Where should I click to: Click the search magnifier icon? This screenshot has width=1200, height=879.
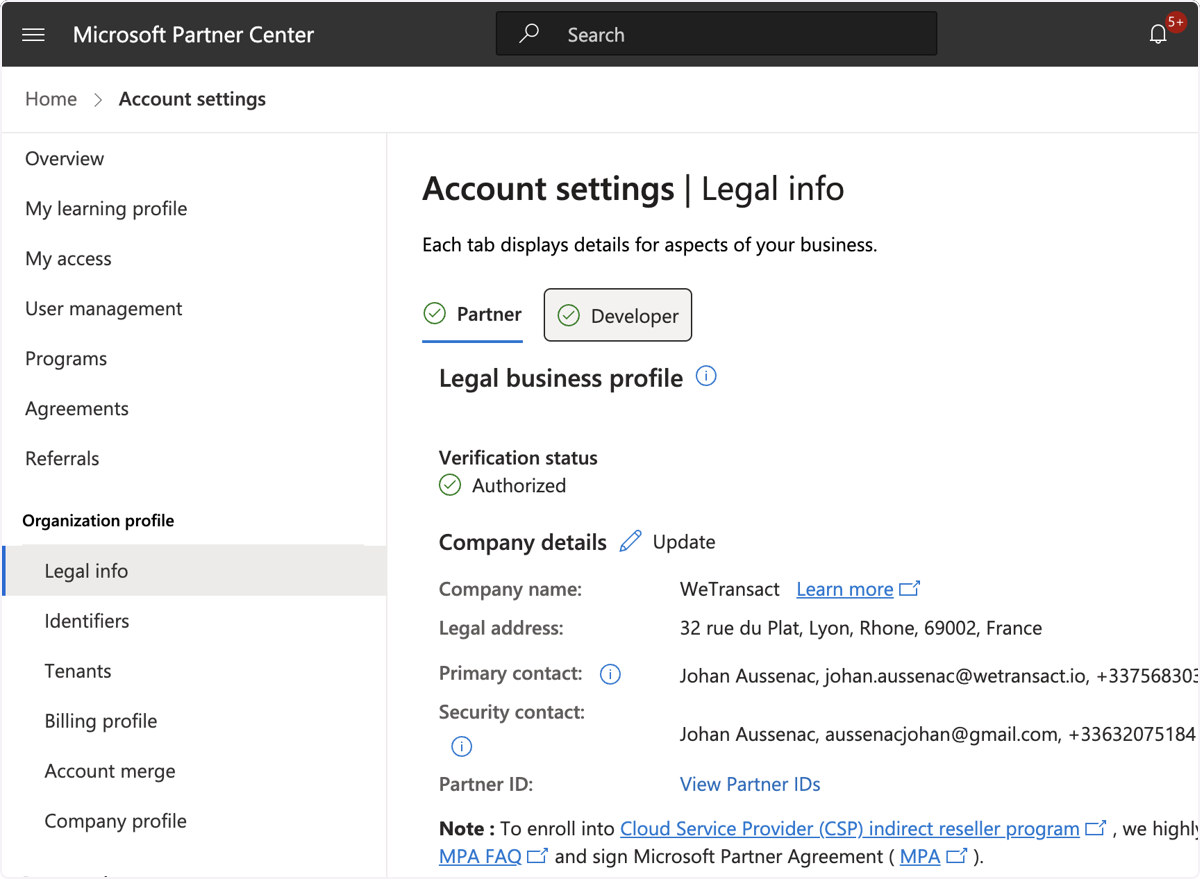pyautogui.click(x=529, y=34)
